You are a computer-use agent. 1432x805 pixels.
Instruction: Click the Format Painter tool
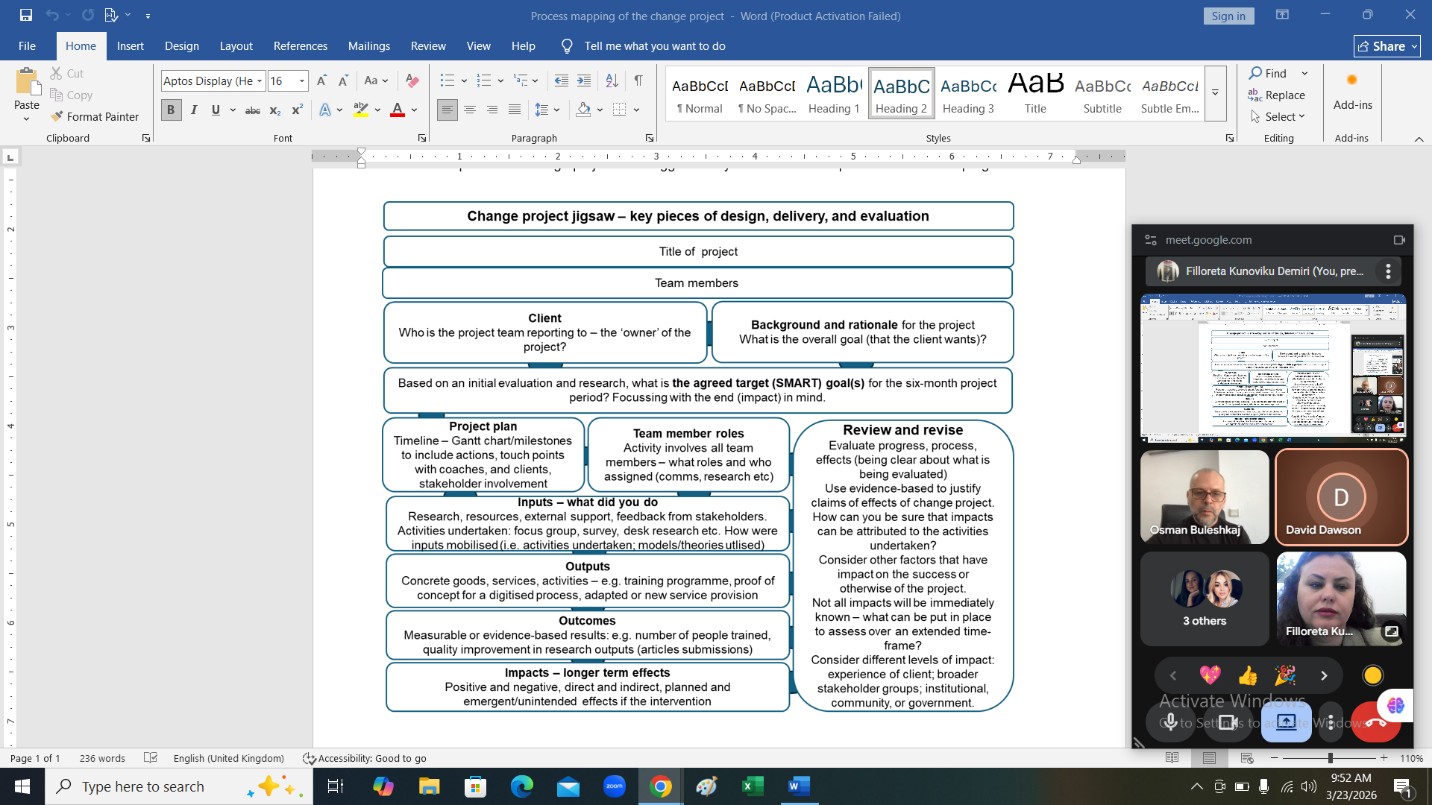pyautogui.click(x=95, y=117)
